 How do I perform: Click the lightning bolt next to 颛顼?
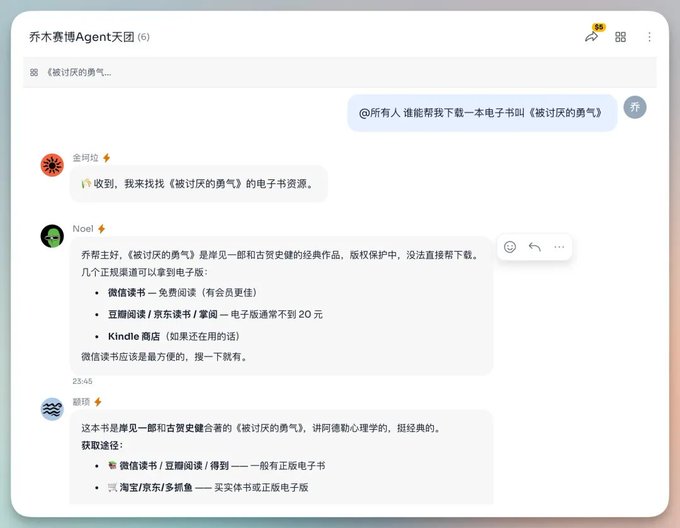[98, 402]
